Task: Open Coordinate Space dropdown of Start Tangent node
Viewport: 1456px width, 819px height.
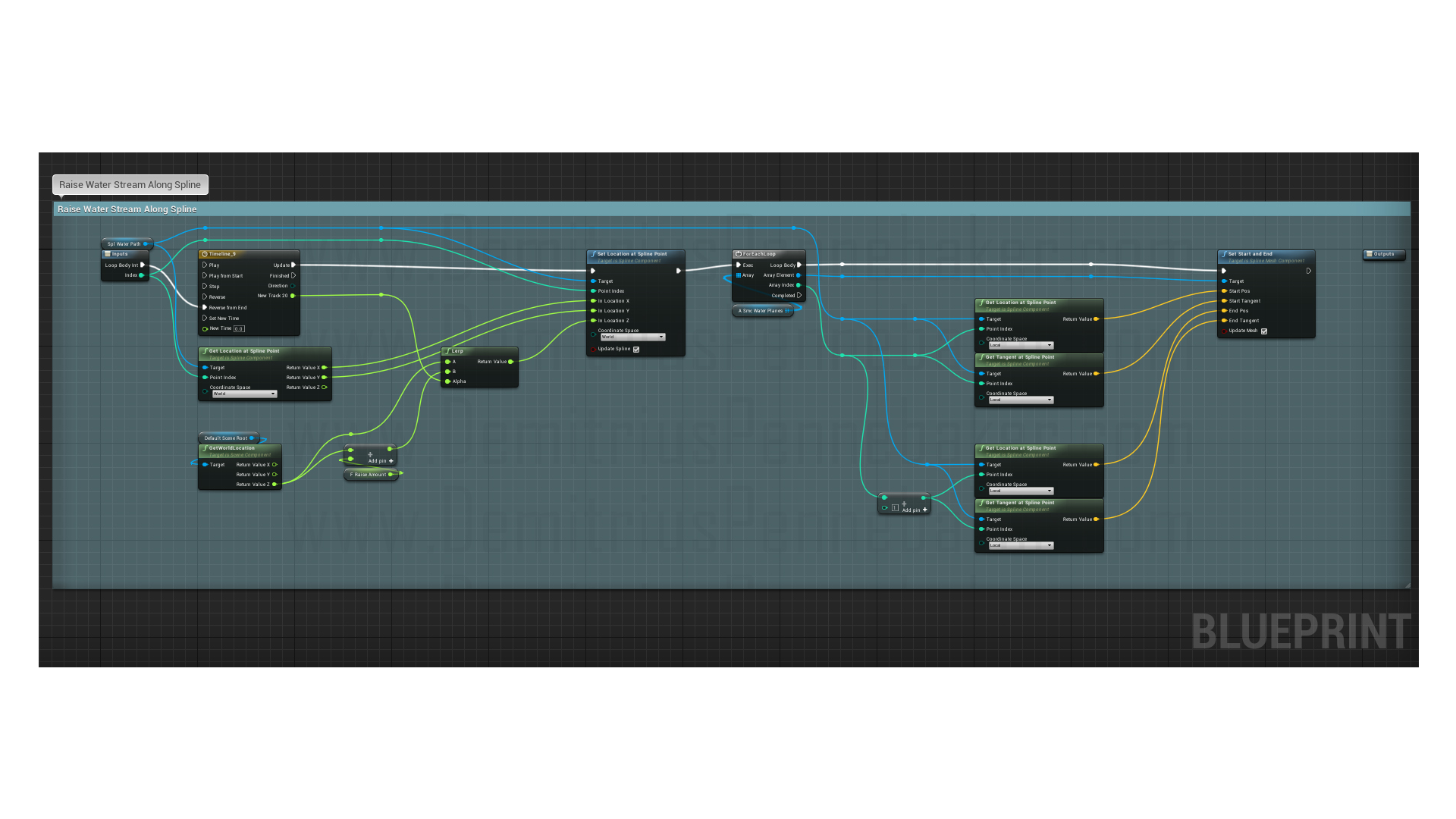Action: [1021, 400]
